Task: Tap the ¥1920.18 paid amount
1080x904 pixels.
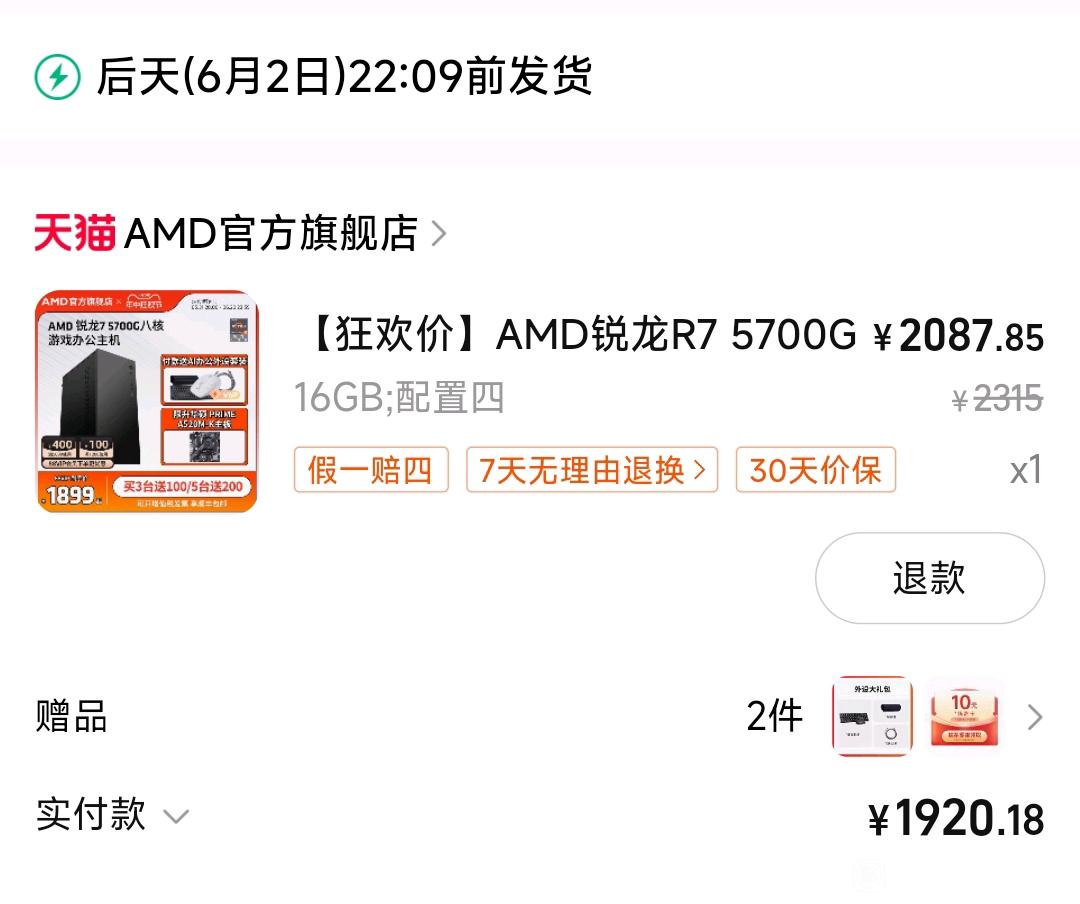Action: 956,819
